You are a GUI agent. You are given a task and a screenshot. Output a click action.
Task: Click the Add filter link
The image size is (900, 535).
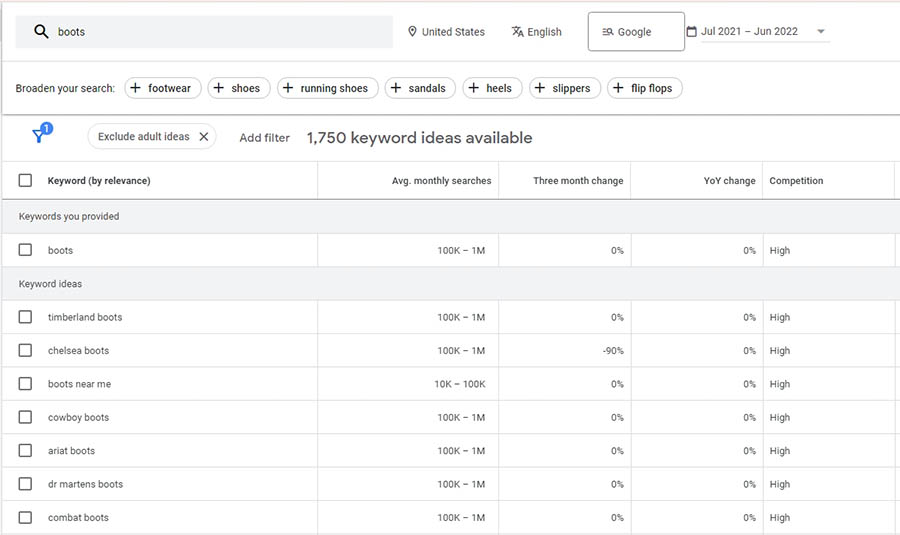click(264, 138)
